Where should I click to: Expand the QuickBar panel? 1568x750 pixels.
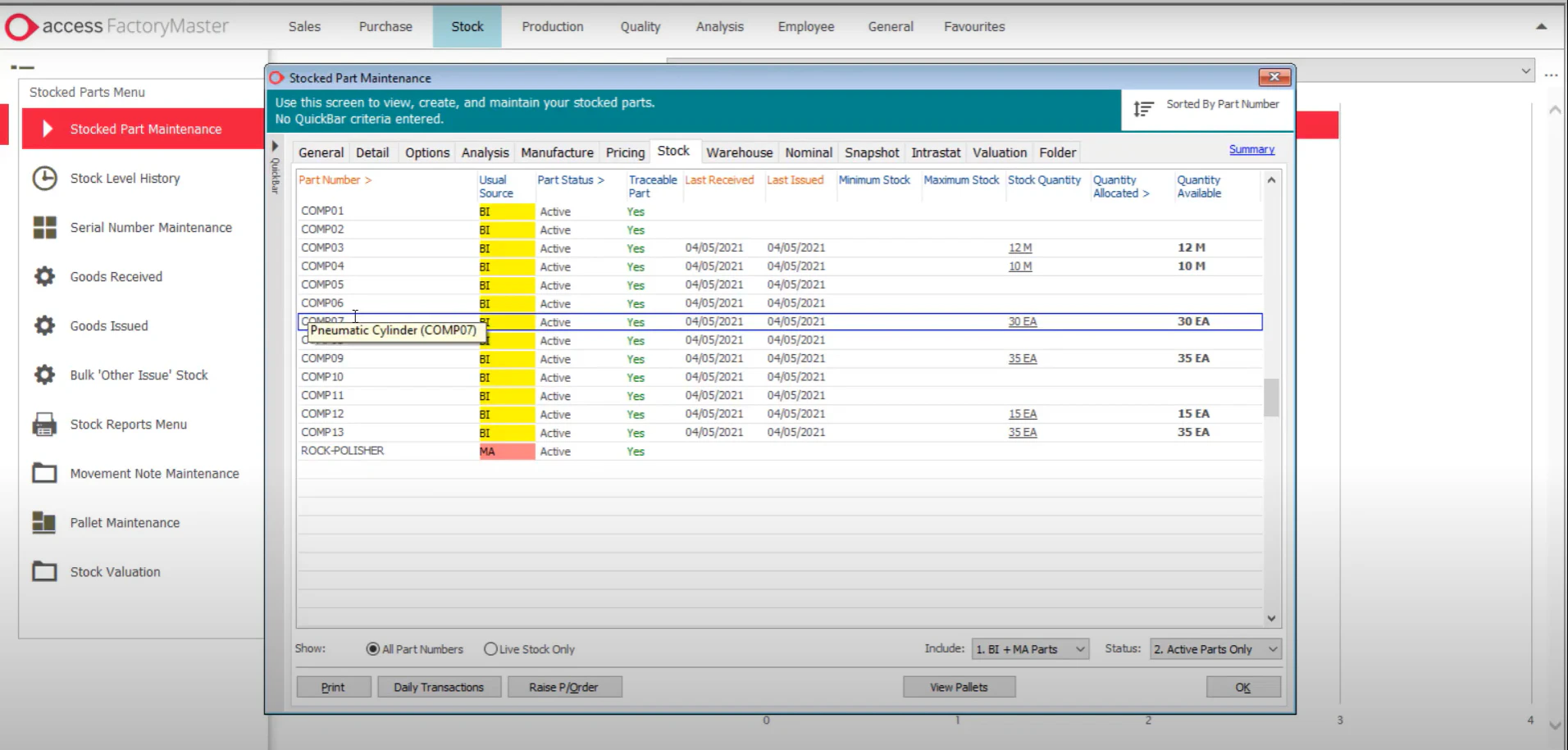click(x=274, y=146)
